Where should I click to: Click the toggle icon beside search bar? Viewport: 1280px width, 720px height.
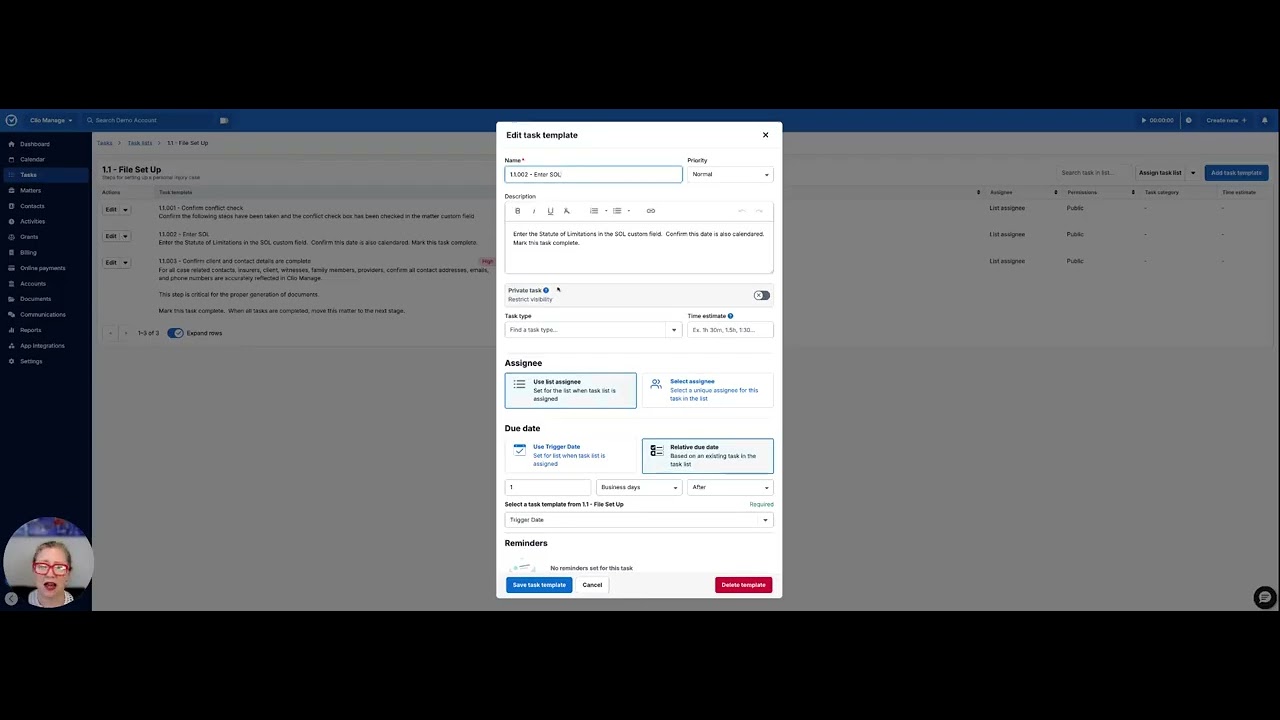pyautogui.click(x=224, y=120)
